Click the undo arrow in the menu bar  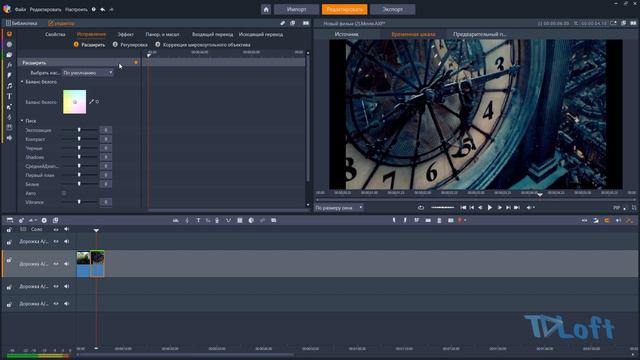coord(102,9)
